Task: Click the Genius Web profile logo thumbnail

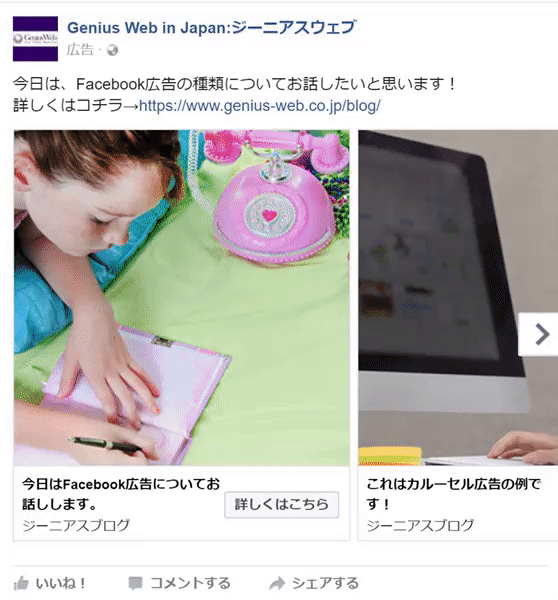Action: point(35,39)
